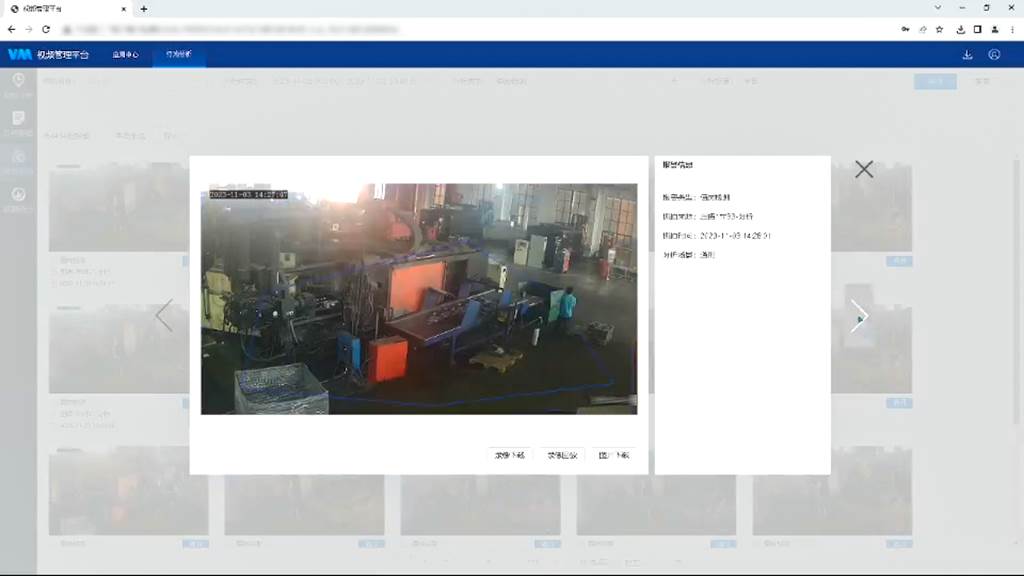Screen dimensions: 1024x576
Task: Open user account icon in blue header
Action: point(994,55)
